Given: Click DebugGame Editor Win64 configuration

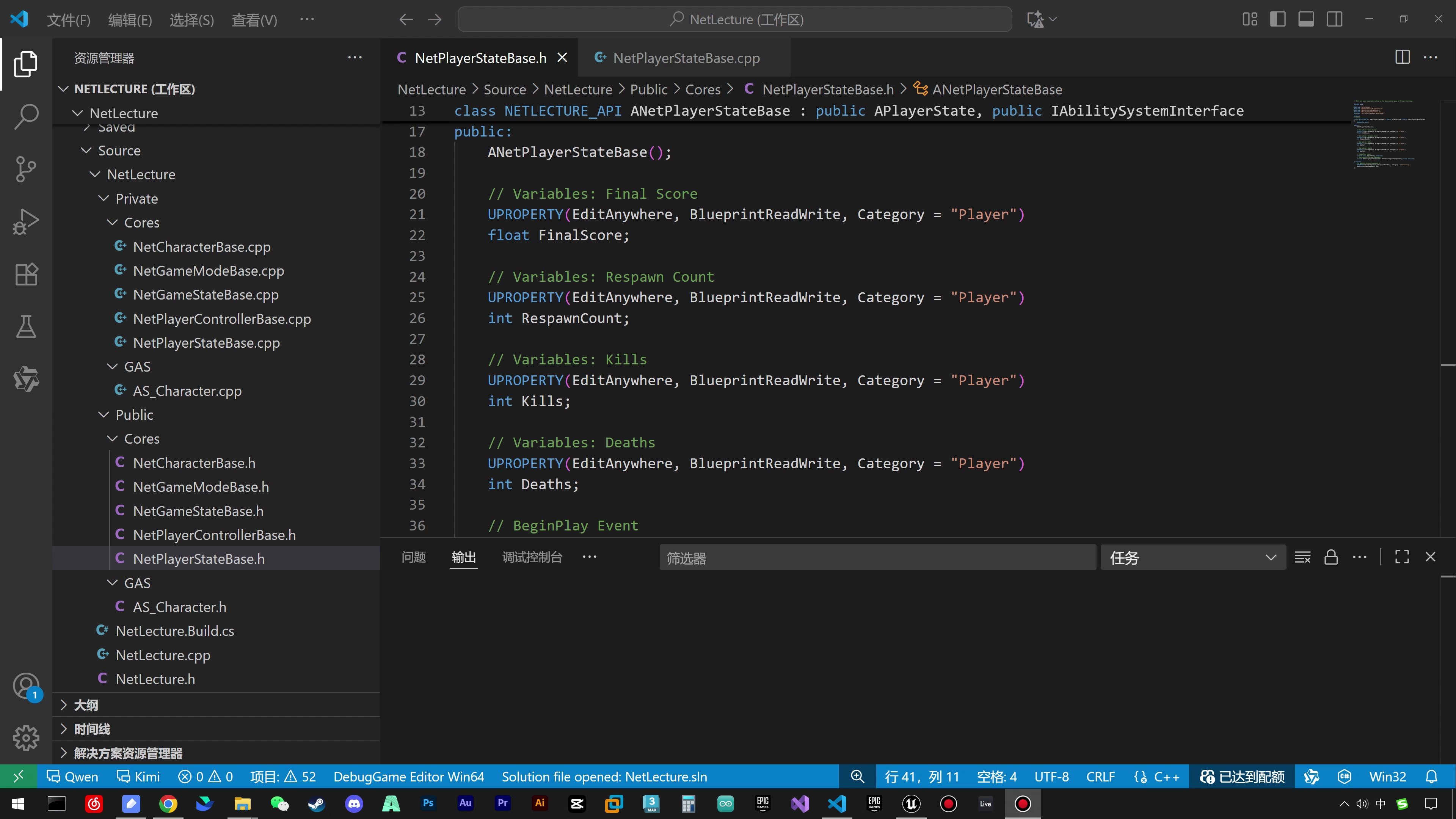Looking at the screenshot, I should pos(409,777).
